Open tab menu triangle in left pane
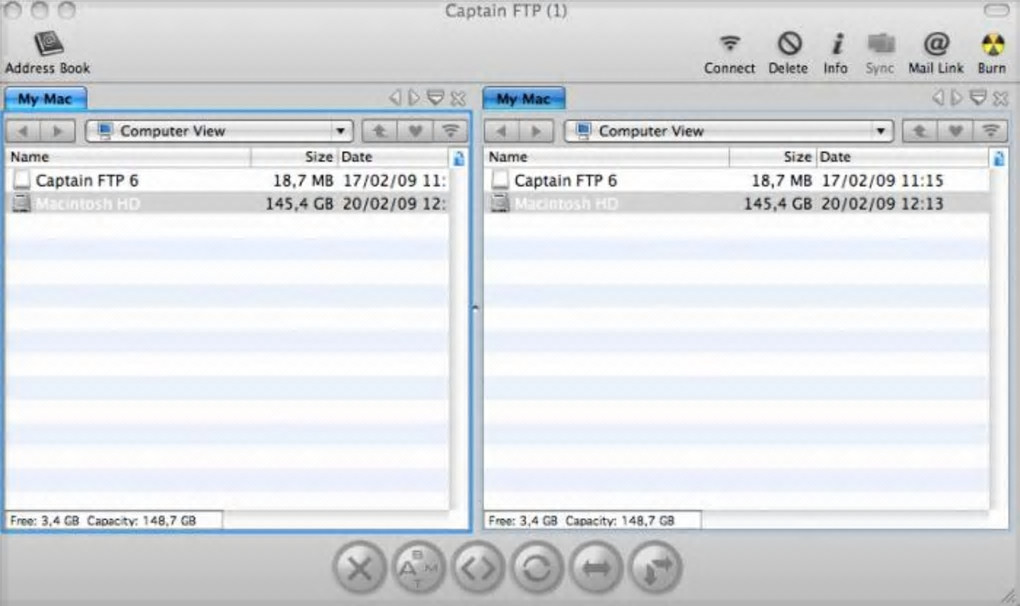This screenshot has width=1020, height=606. pos(435,98)
